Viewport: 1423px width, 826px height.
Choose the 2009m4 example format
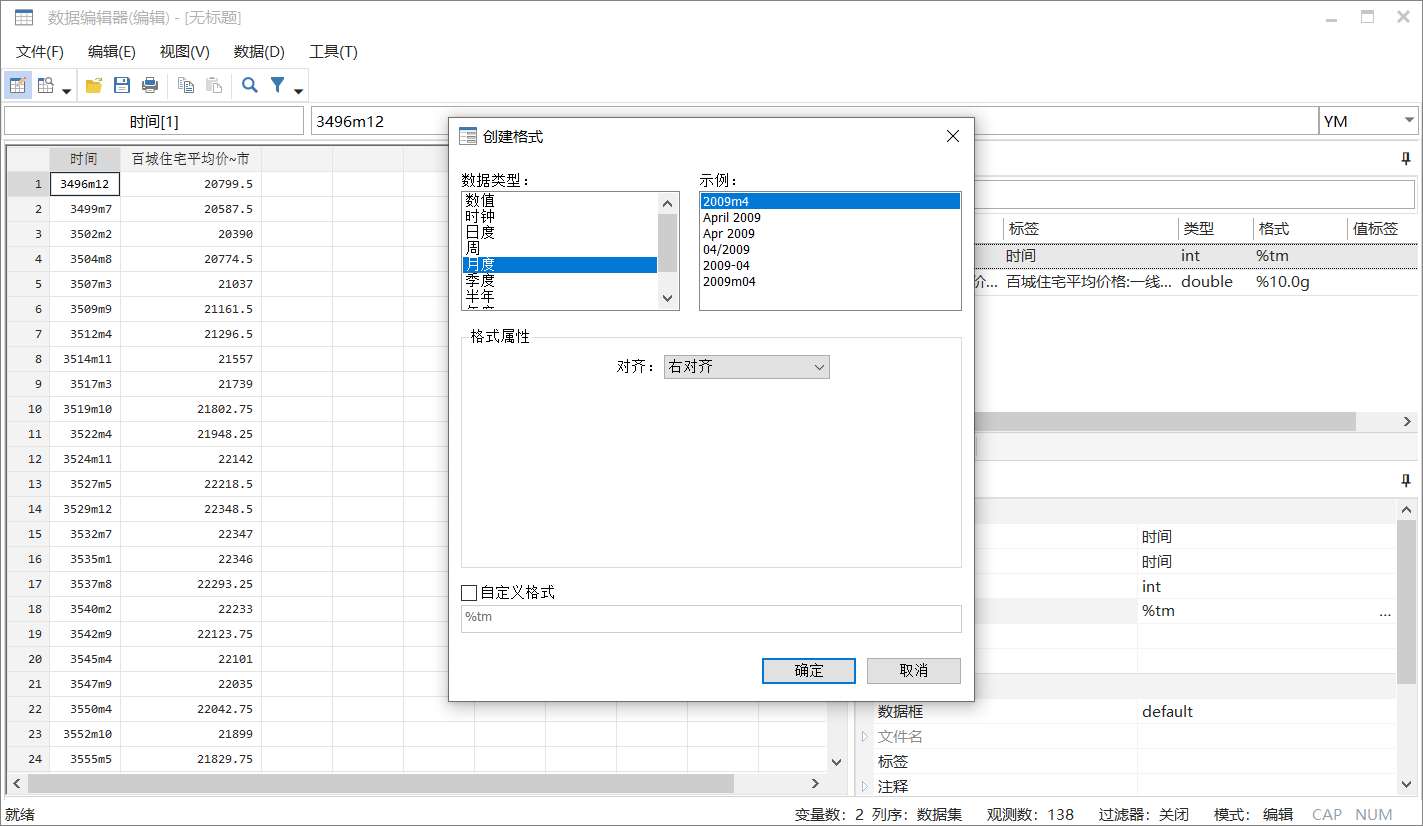(830, 201)
